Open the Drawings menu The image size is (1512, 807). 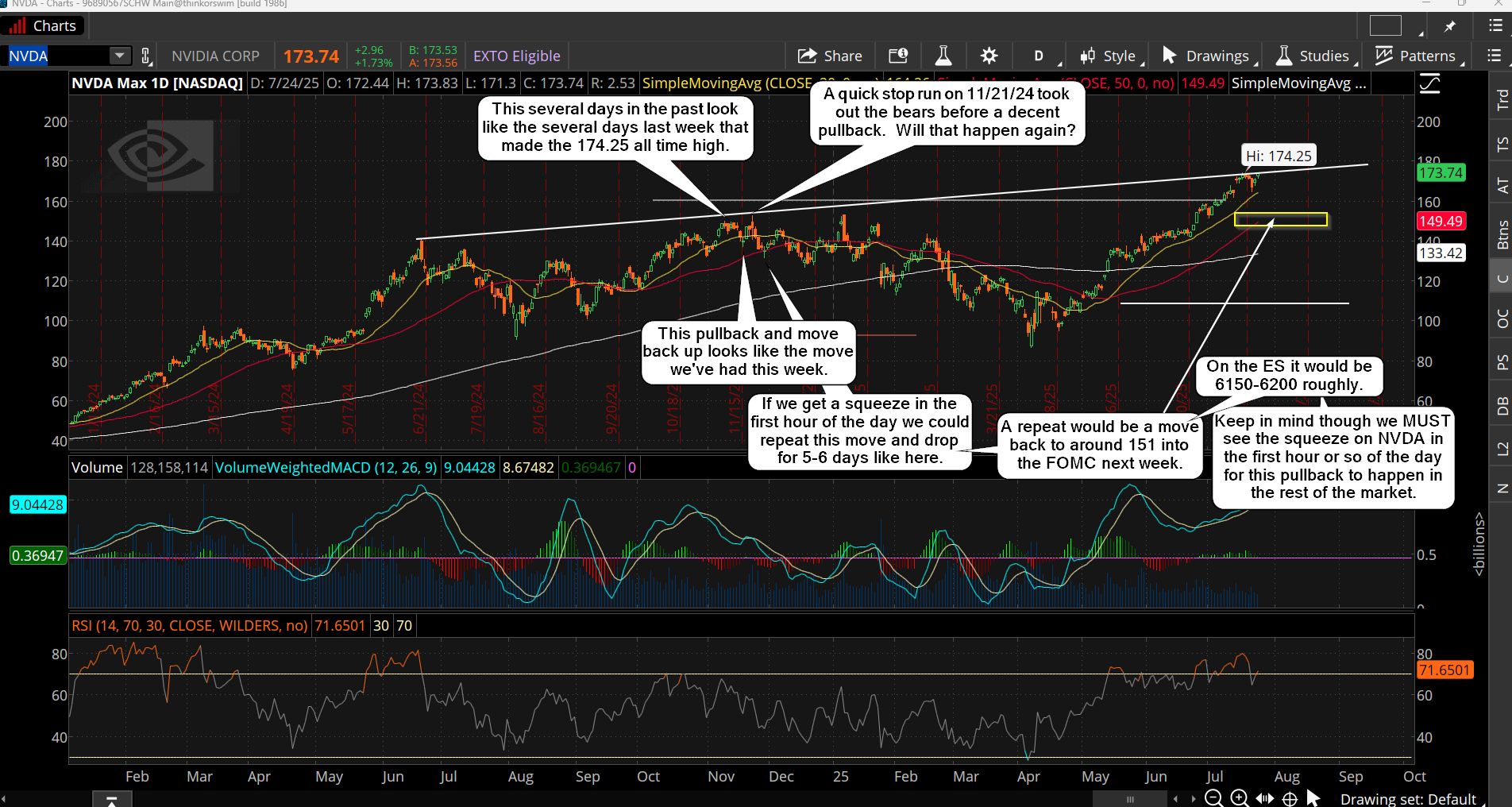click(1209, 56)
